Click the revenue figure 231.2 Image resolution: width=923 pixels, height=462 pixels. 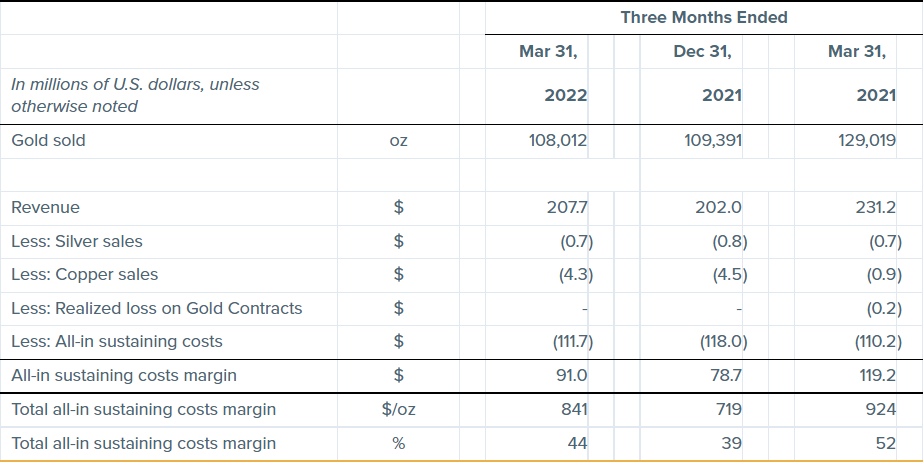coord(874,208)
